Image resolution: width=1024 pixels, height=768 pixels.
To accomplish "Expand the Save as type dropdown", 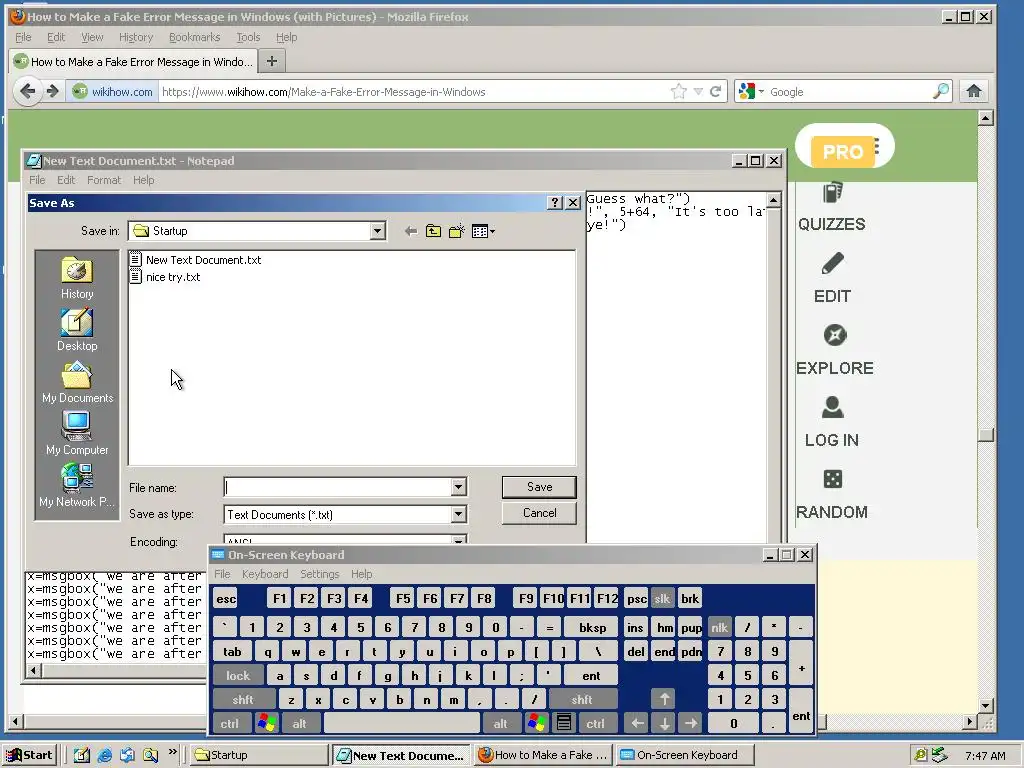I will coord(458,515).
